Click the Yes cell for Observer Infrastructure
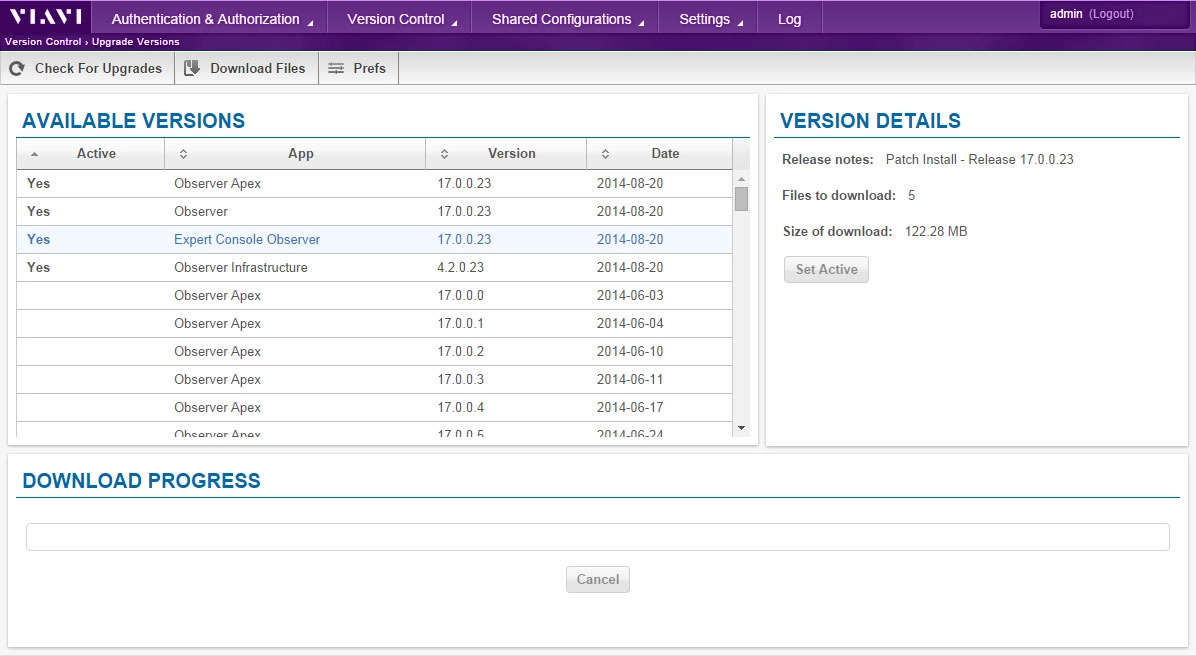The image size is (1196, 656). coord(38,268)
